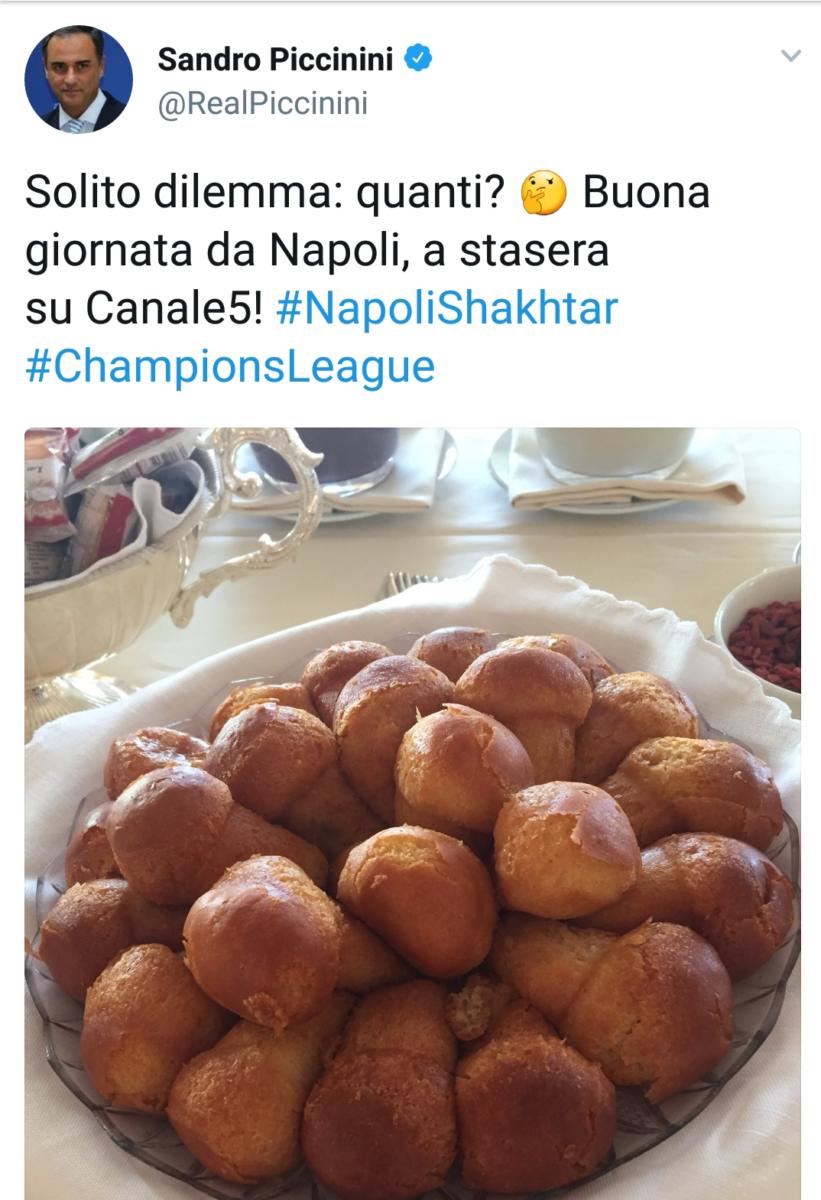Image resolution: width=821 pixels, height=1200 pixels.
Task: Click the white cup on folded napkin
Action: (614, 452)
